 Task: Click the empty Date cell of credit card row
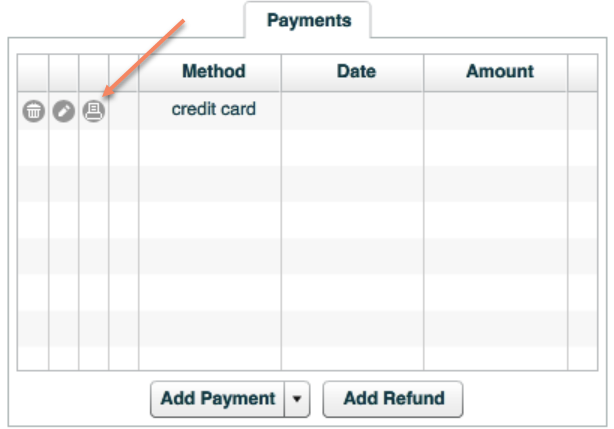(x=352, y=112)
